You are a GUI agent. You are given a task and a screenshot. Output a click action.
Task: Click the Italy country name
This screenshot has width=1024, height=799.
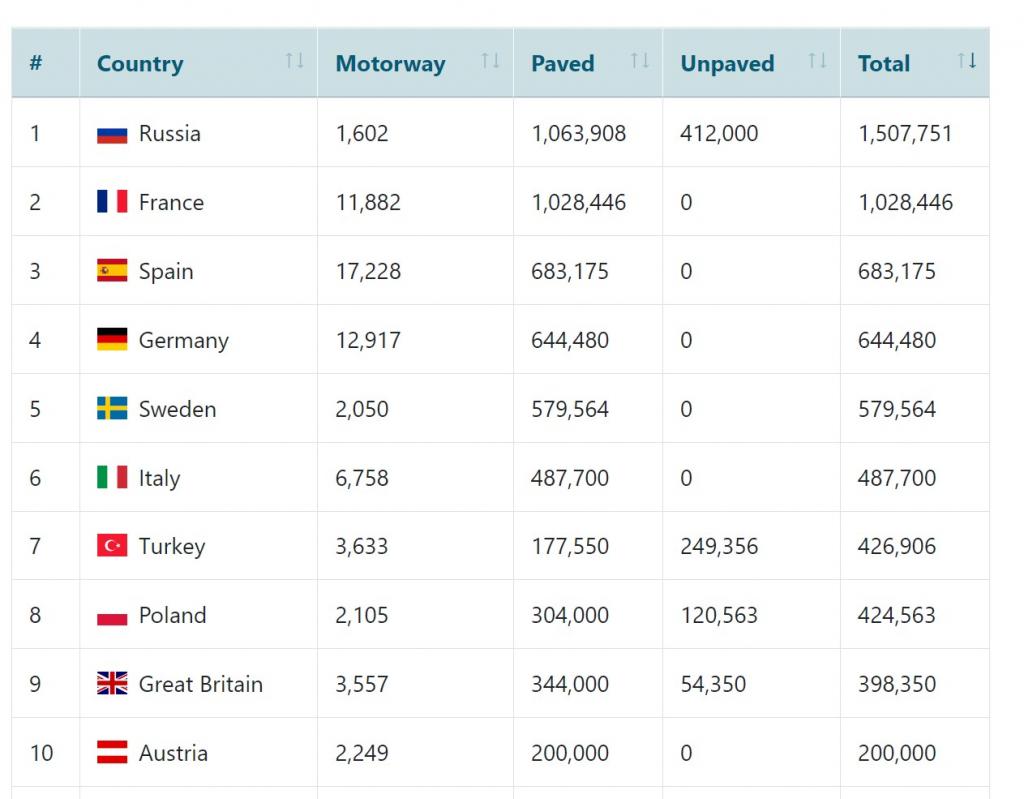click(160, 478)
